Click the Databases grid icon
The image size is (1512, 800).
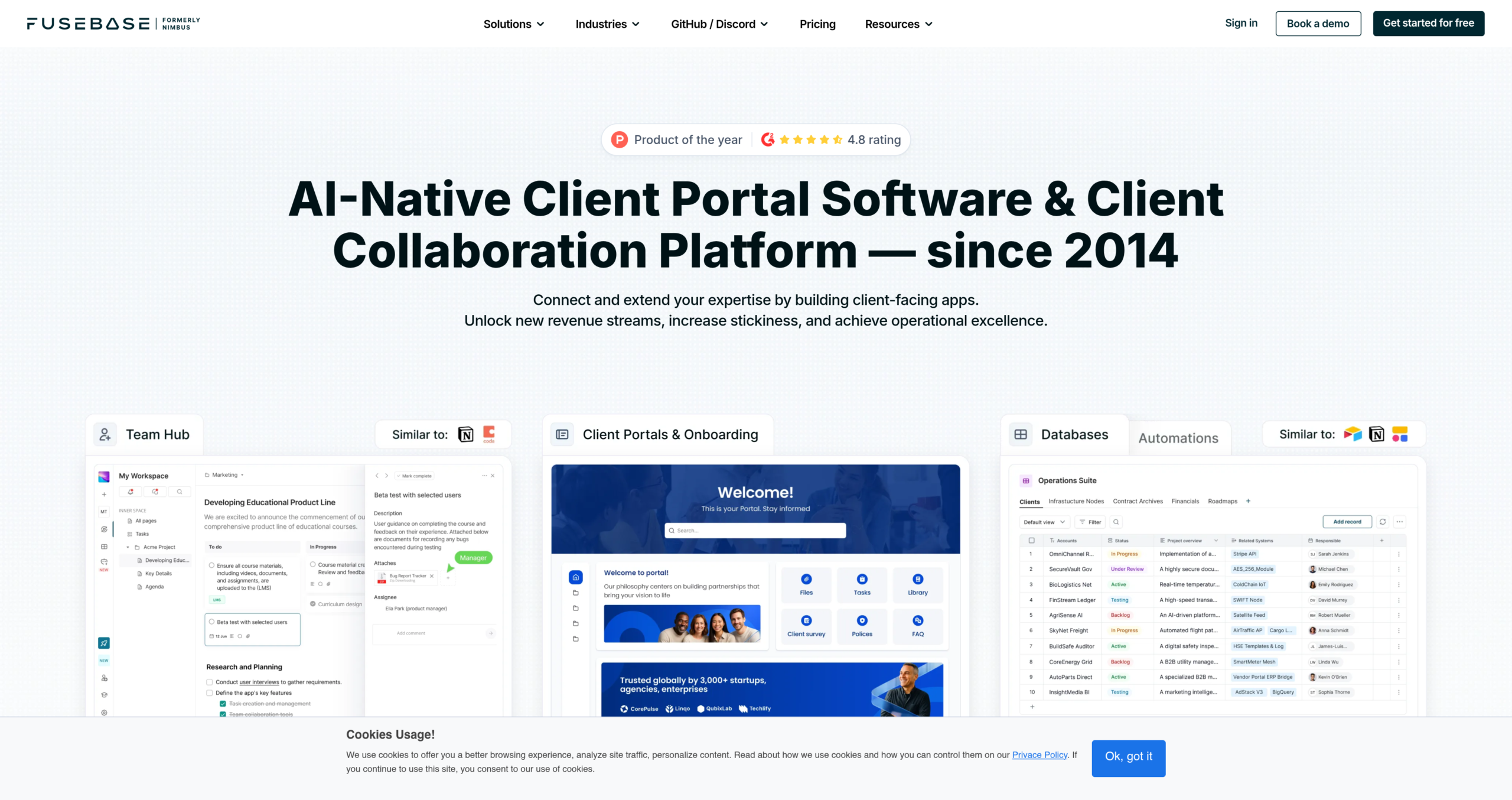point(1021,435)
